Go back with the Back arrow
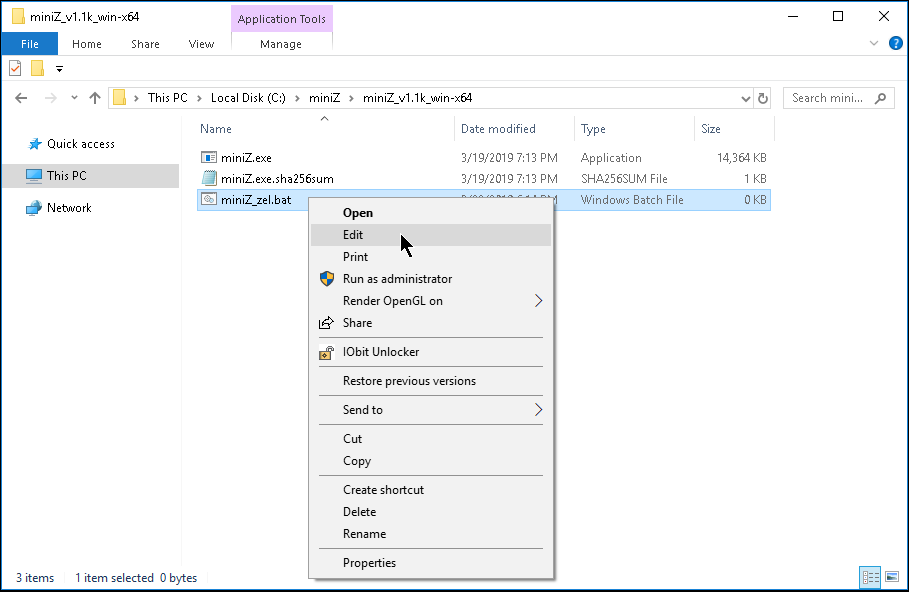The image size is (909, 592). click(x=21, y=98)
